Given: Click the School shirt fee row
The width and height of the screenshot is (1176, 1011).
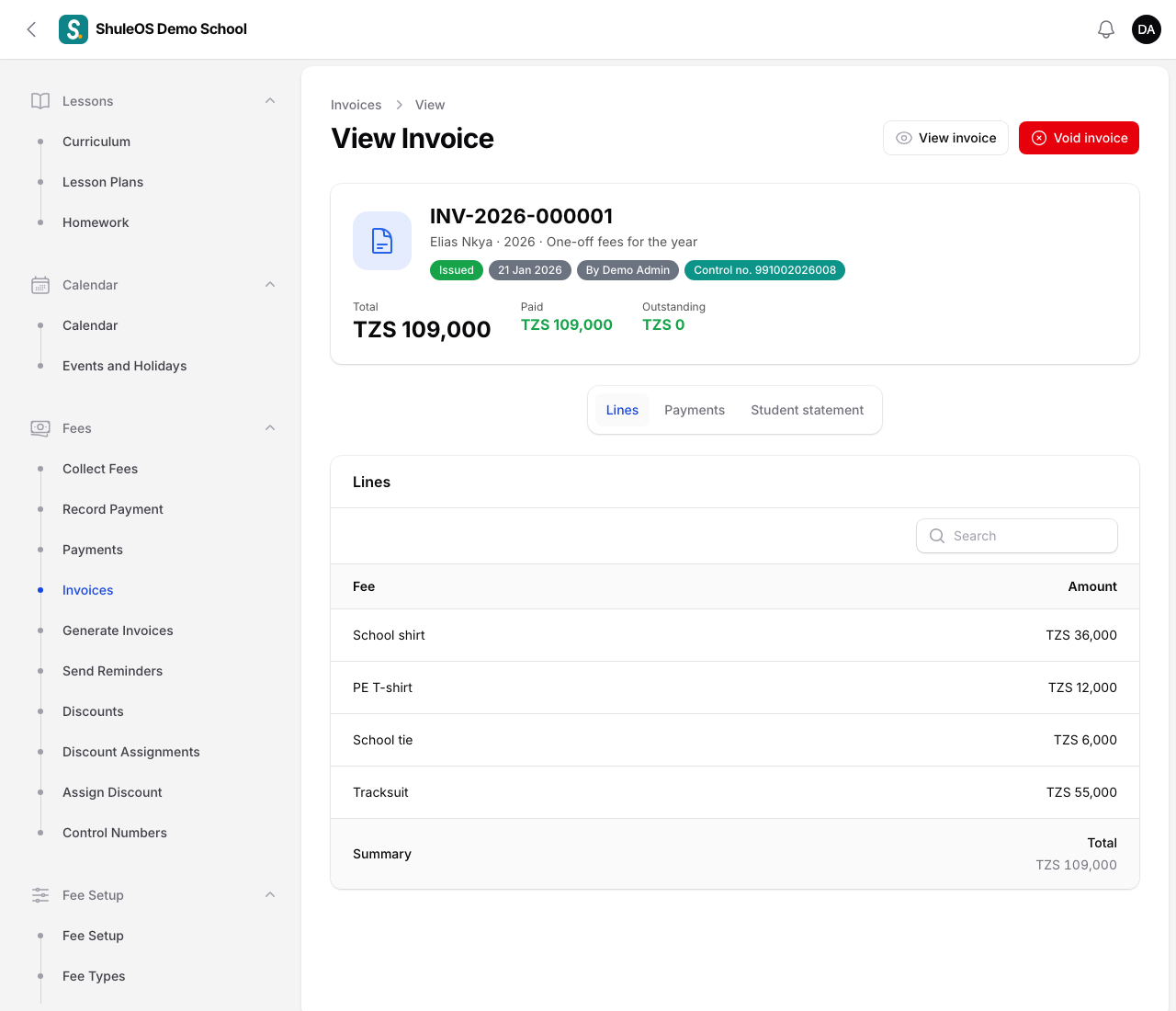Looking at the screenshot, I should pos(735,635).
